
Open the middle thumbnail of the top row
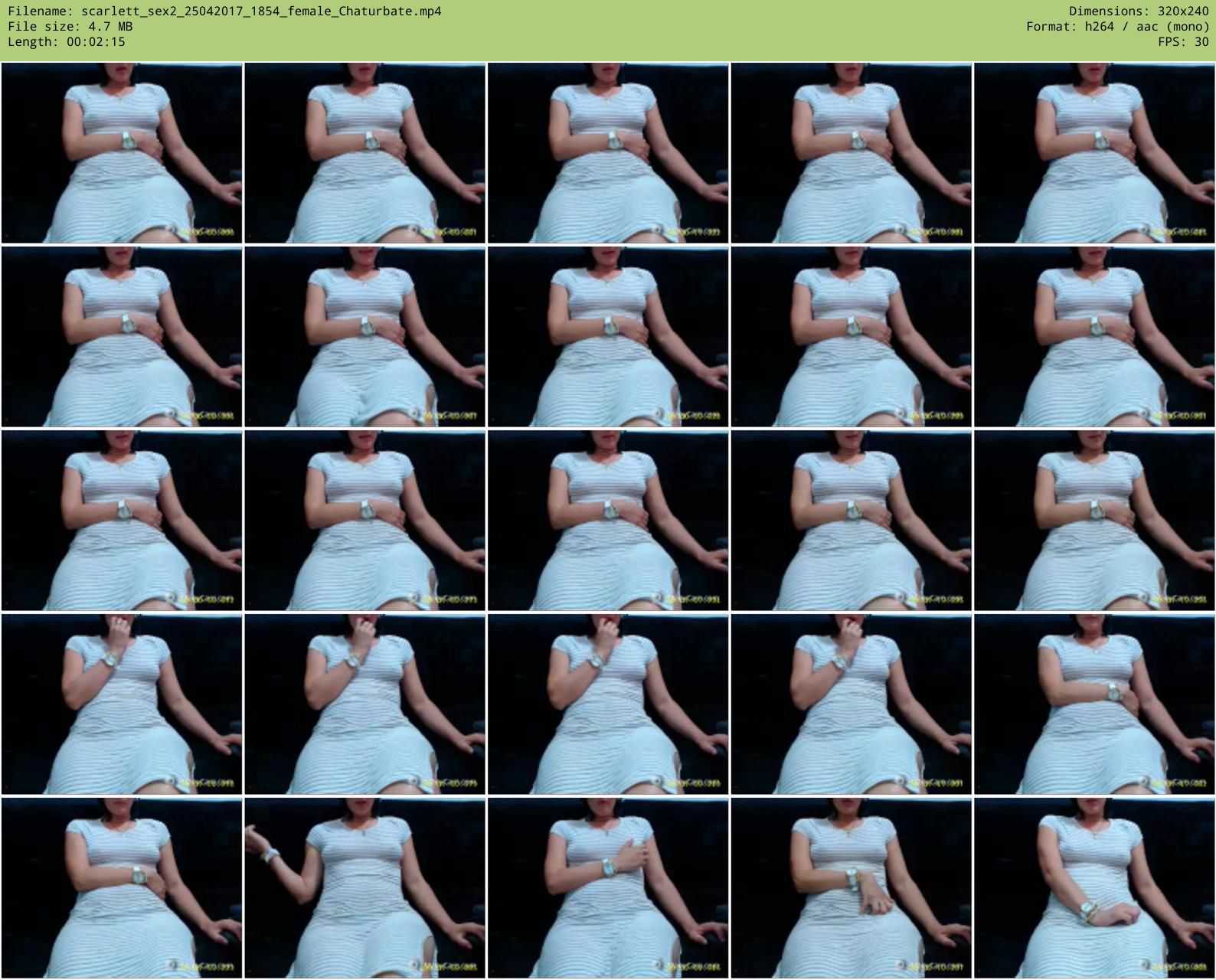pos(608,153)
